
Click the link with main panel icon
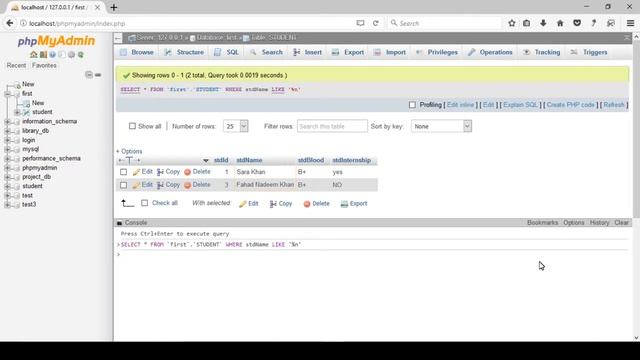click(x=98, y=75)
